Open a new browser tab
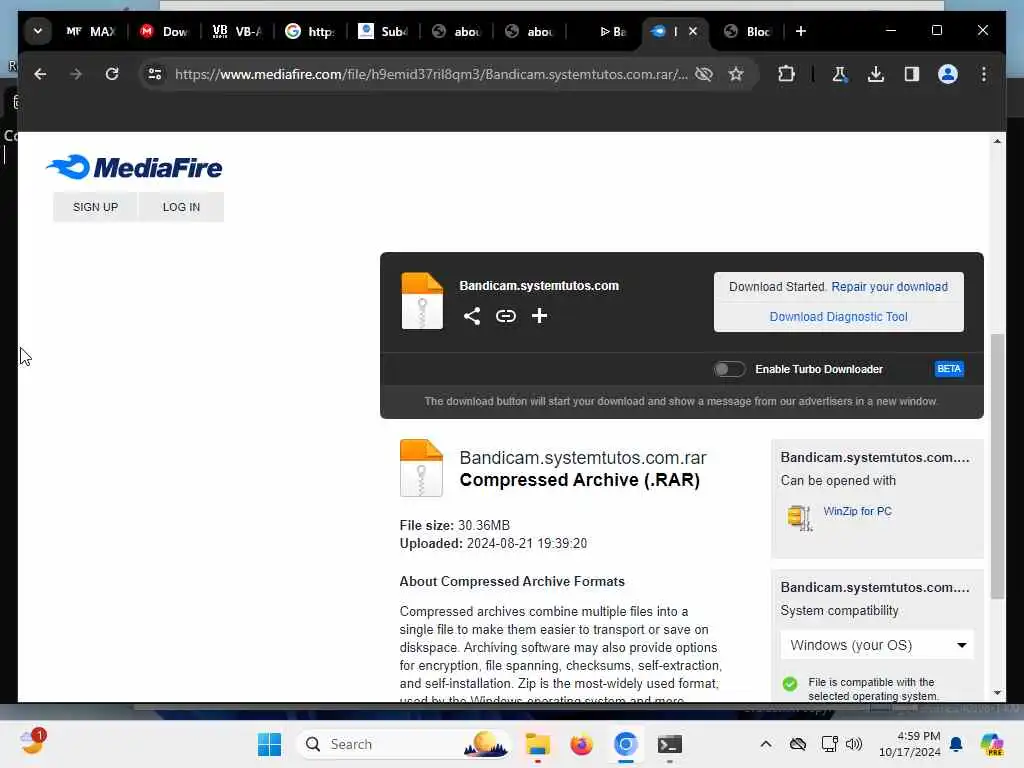Viewport: 1024px width, 768px height. 801,31
